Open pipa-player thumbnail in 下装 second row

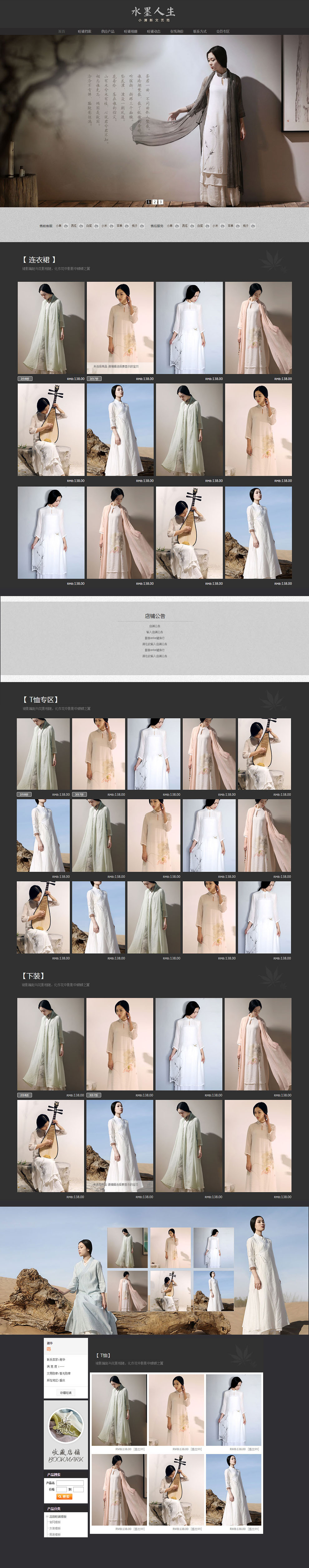point(51,1146)
